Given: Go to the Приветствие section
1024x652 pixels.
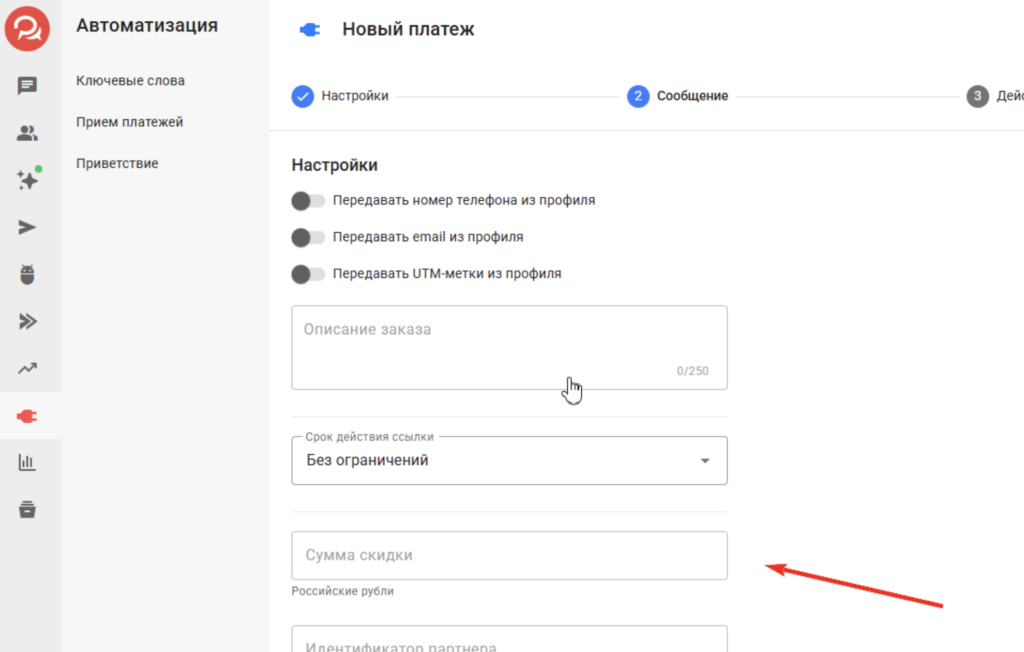Looking at the screenshot, I should click(x=117, y=163).
